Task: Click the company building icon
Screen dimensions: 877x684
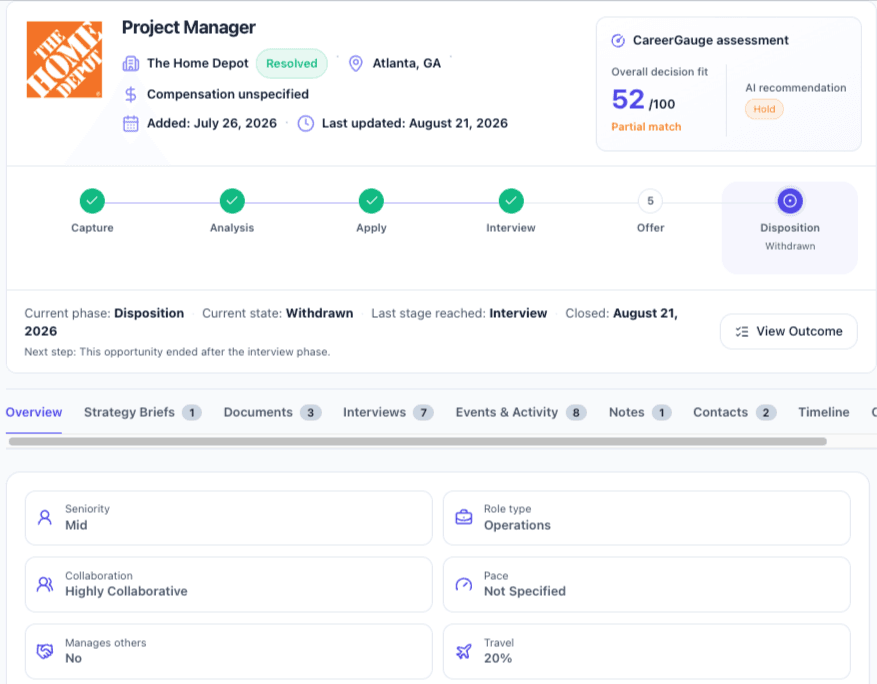Action: tap(130, 64)
